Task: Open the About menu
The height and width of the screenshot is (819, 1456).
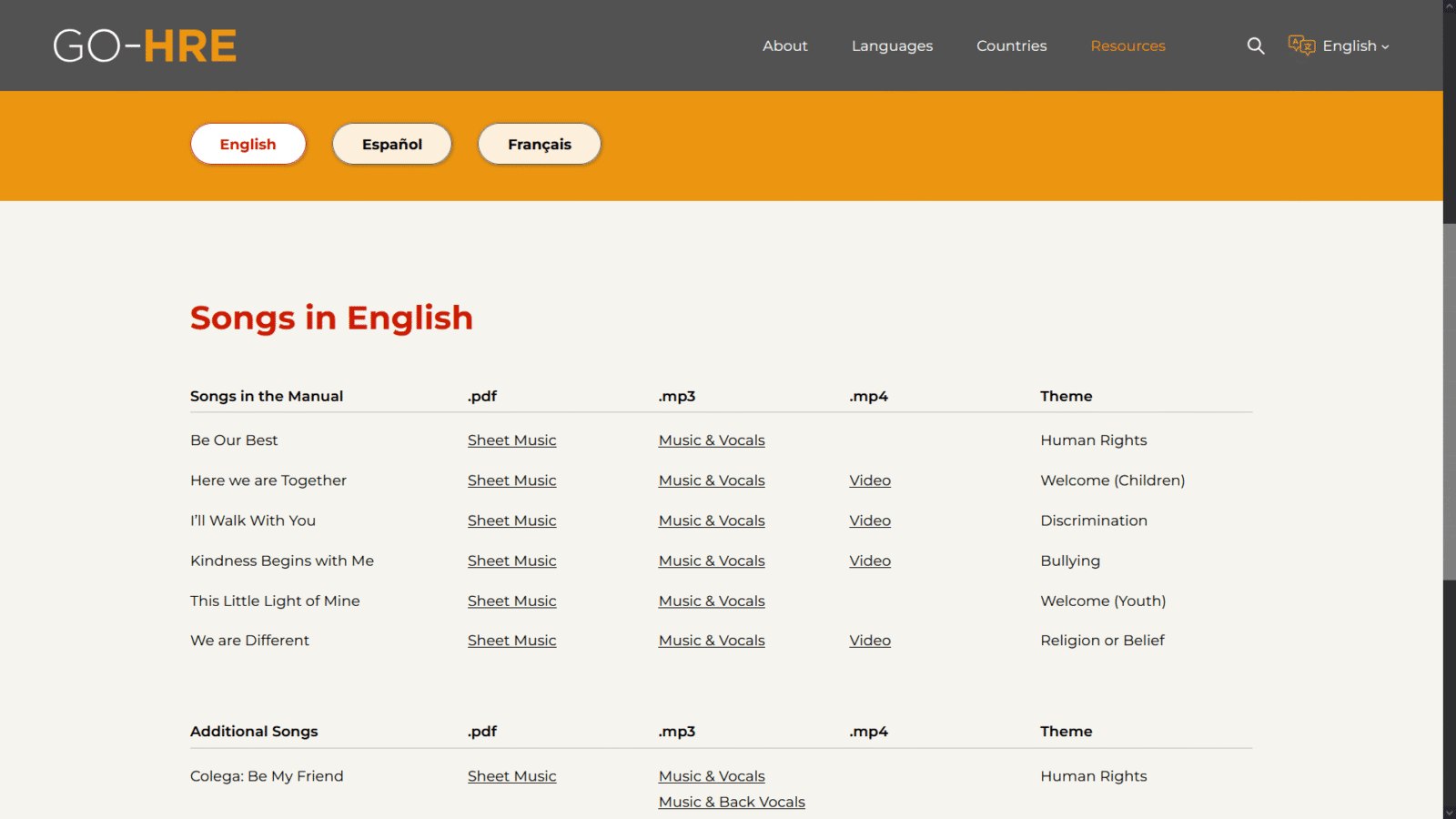Action: [x=784, y=45]
